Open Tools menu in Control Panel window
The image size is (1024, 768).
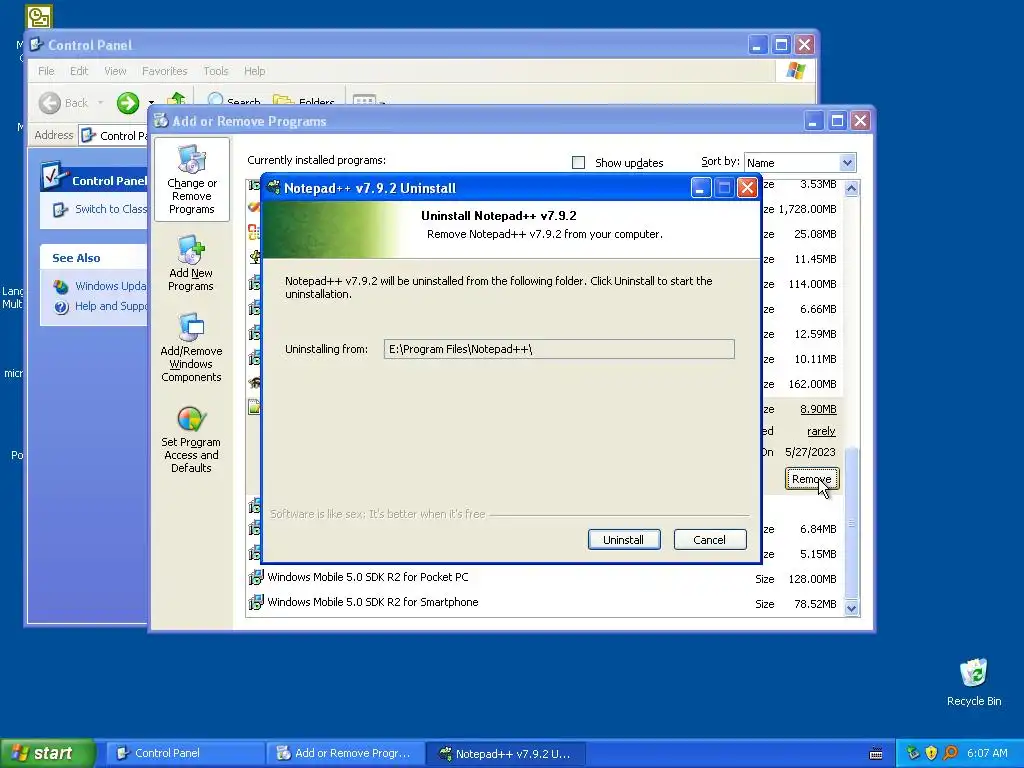tap(216, 71)
